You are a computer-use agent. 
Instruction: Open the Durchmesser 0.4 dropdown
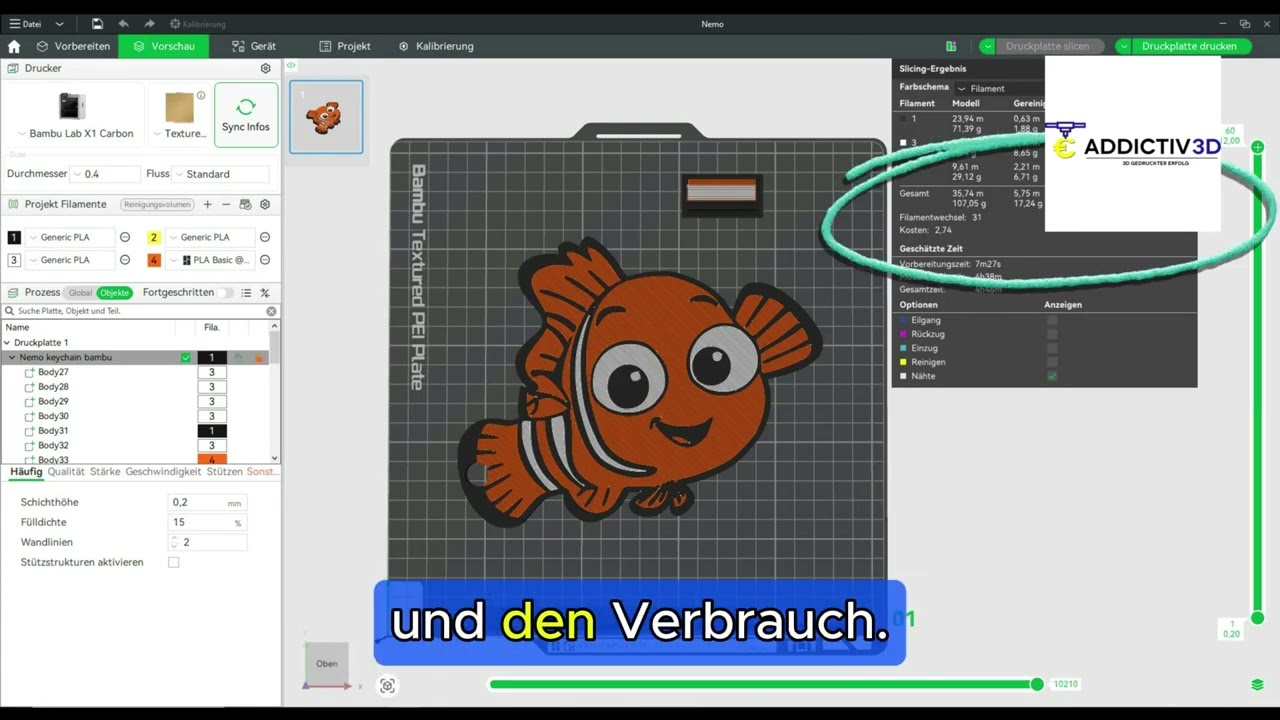[106, 174]
